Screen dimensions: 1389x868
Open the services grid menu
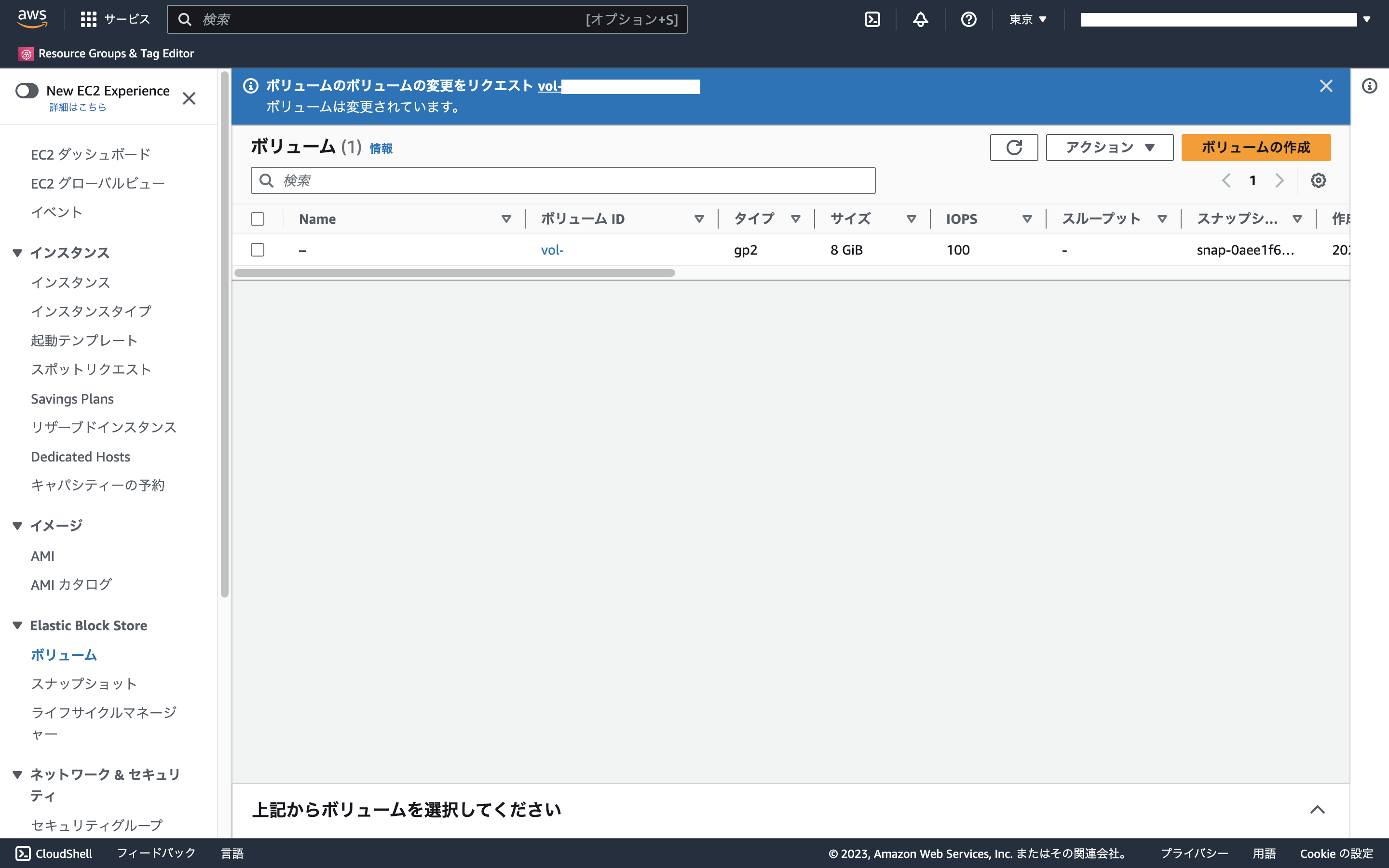pos(88,19)
